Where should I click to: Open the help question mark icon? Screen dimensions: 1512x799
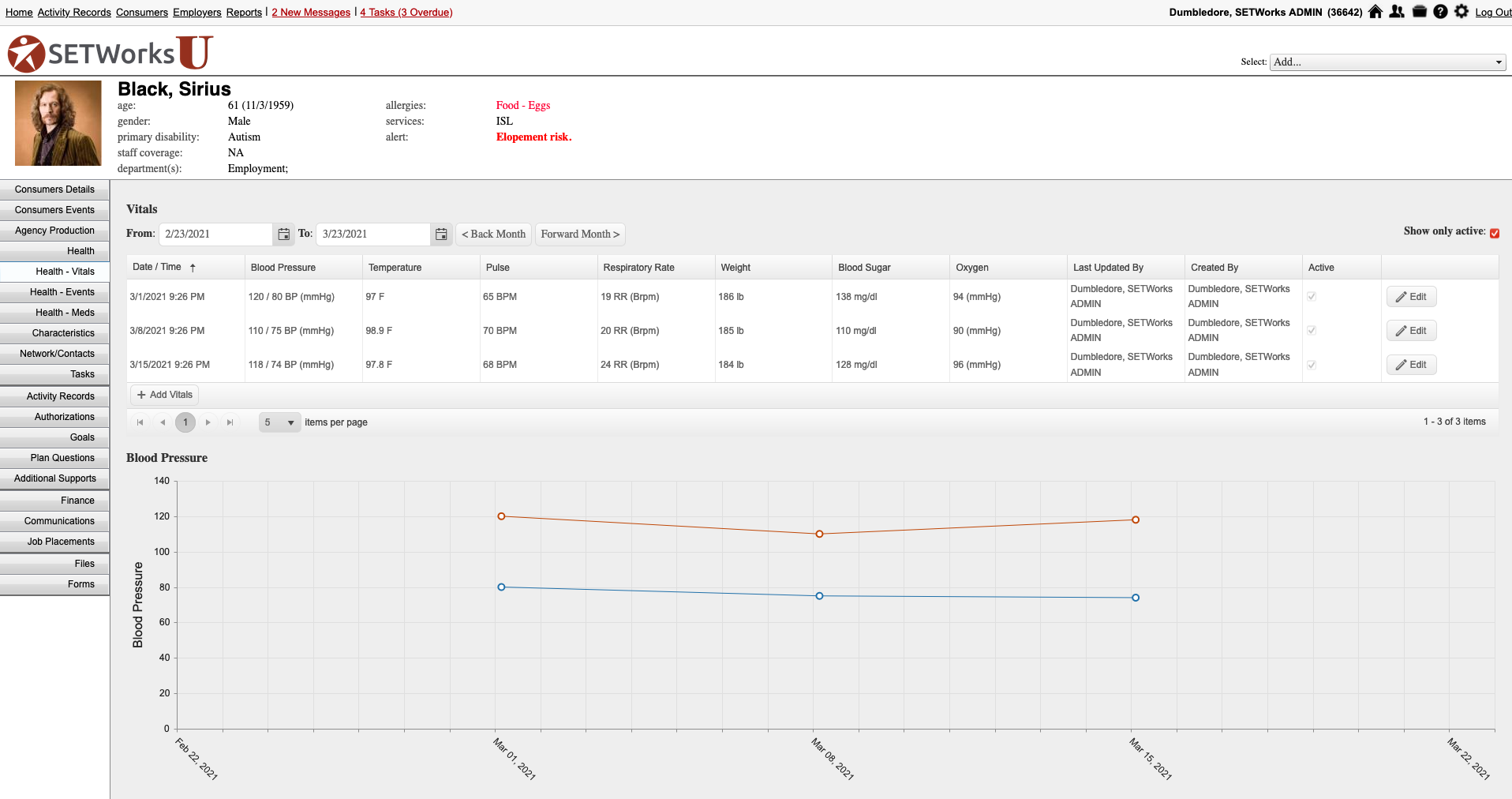(x=1440, y=12)
